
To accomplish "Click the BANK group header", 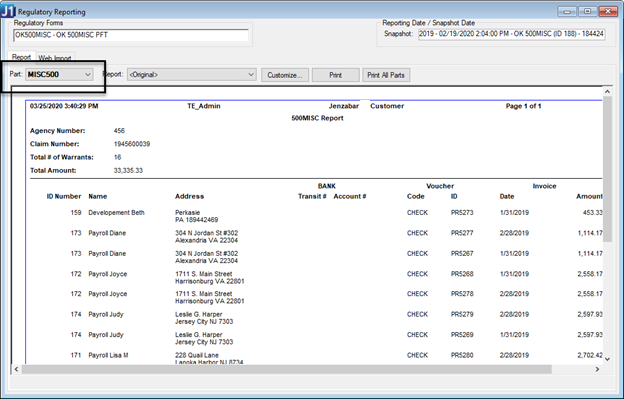I will (x=326, y=186).
